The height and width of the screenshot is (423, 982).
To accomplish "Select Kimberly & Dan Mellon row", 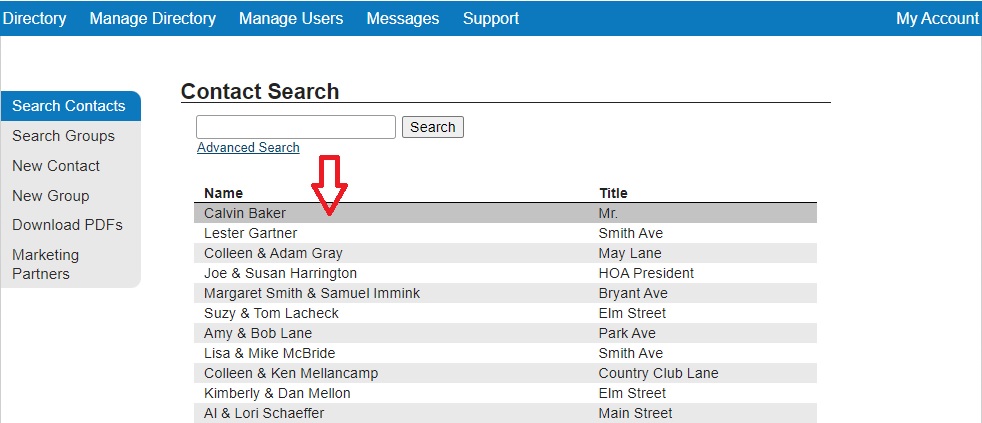I will (x=277, y=393).
